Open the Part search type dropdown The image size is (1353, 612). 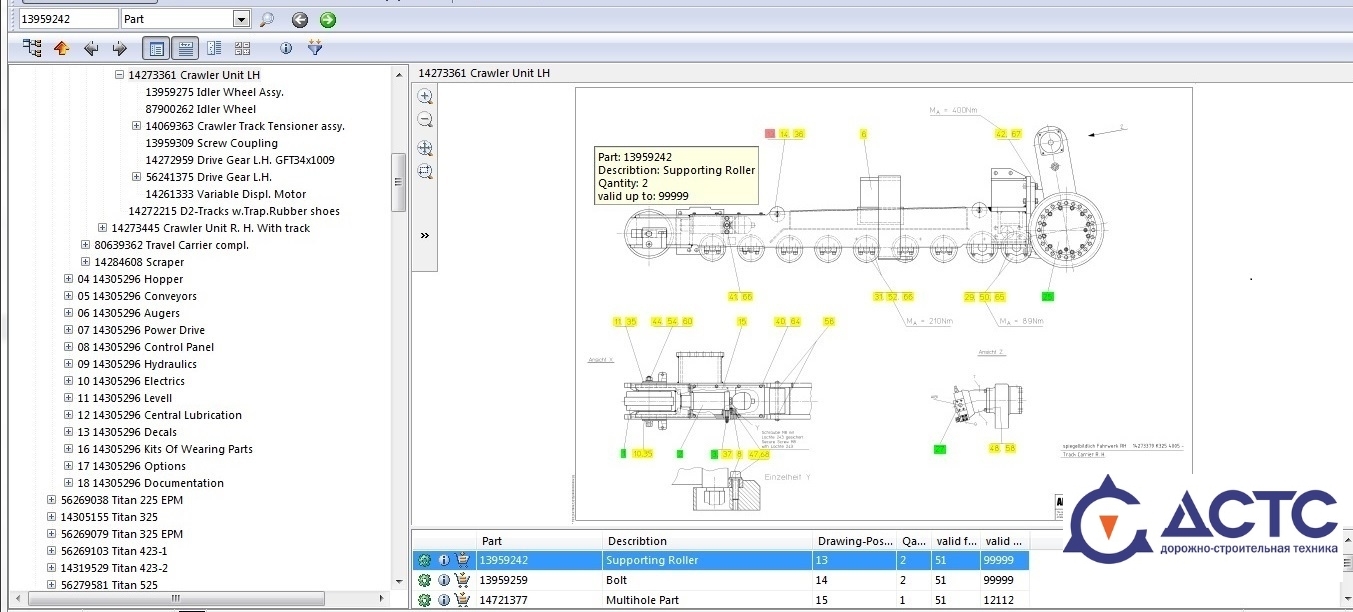(x=241, y=19)
